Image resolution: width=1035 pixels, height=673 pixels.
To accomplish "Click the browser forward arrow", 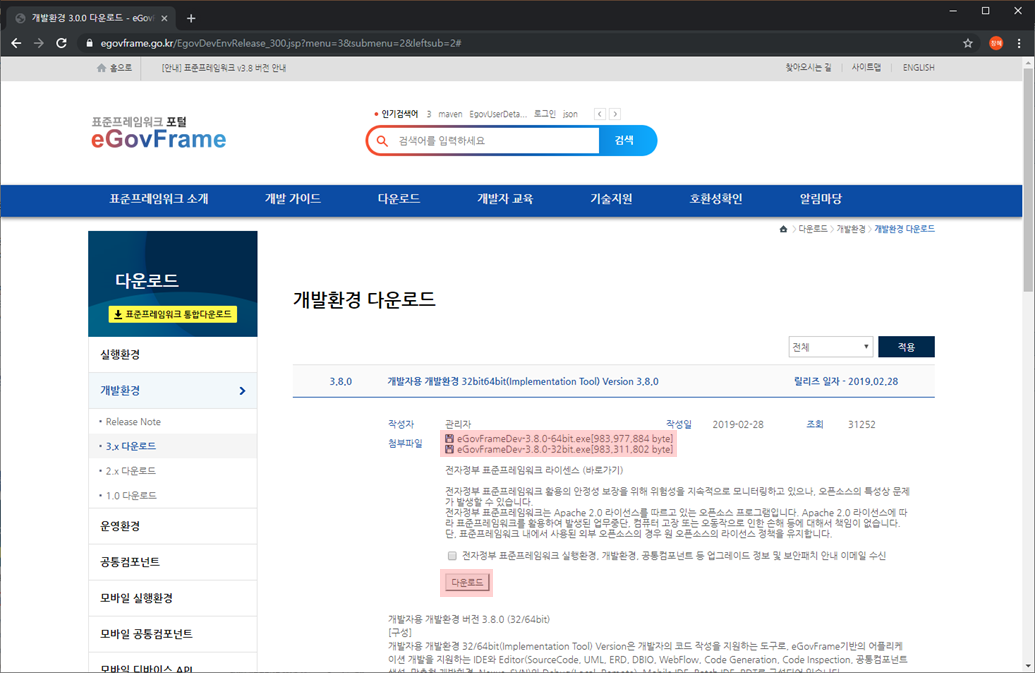I will (x=39, y=43).
